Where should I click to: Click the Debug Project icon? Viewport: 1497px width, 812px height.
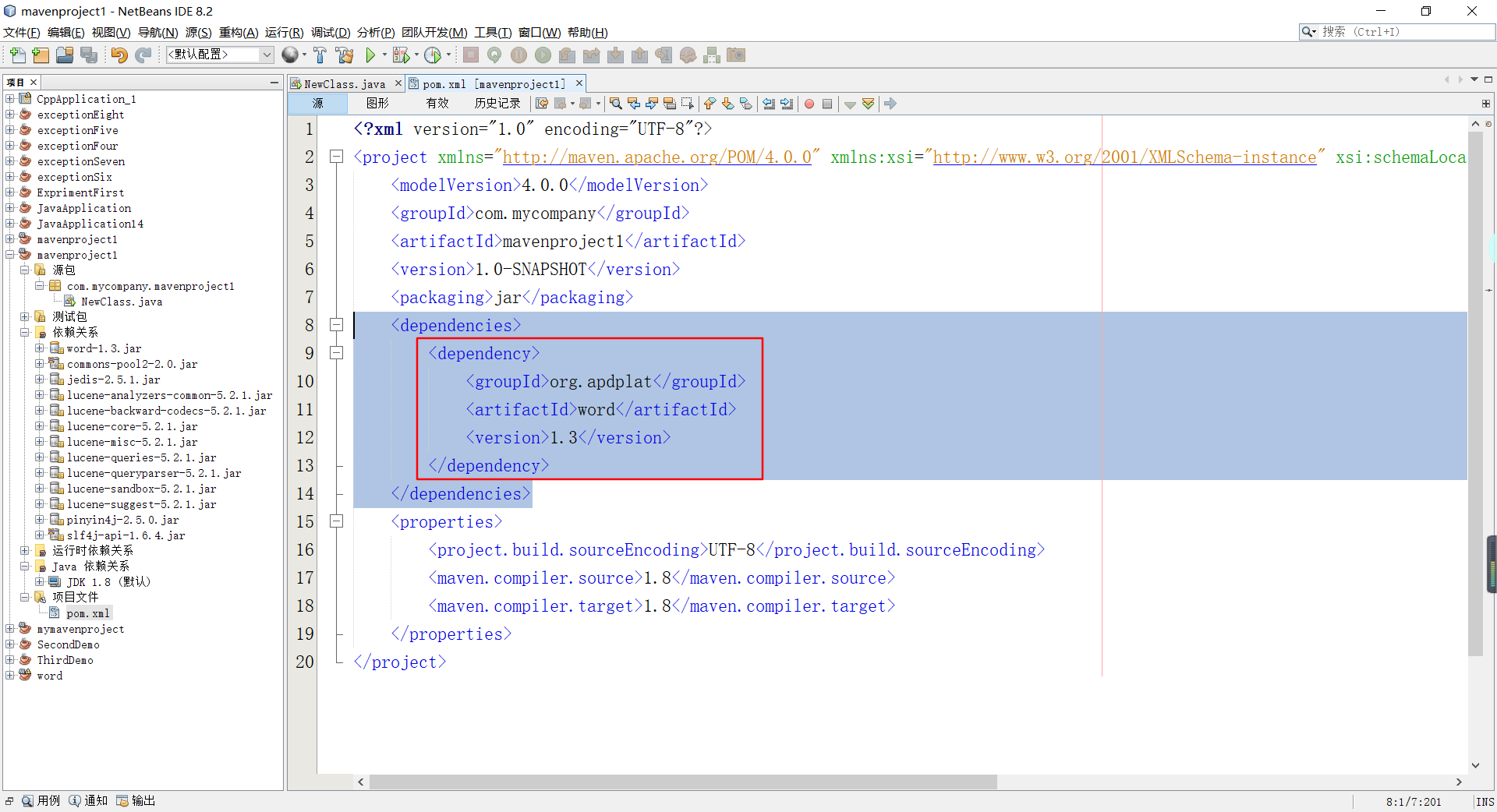401,55
